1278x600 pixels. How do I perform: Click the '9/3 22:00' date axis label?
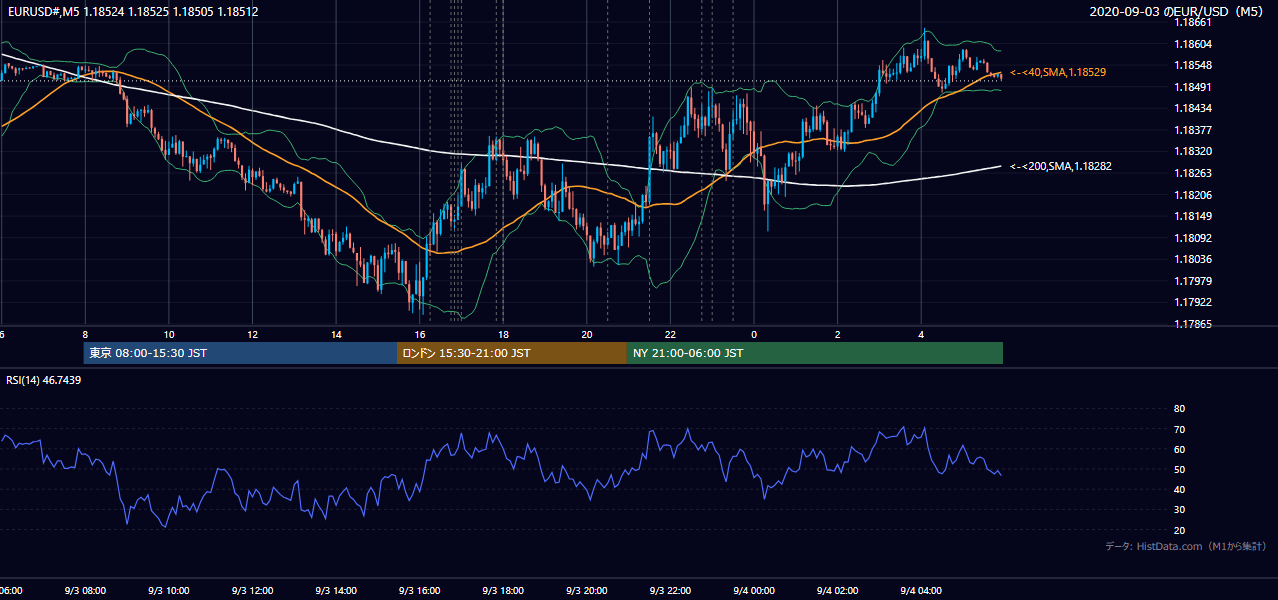pos(670,591)
